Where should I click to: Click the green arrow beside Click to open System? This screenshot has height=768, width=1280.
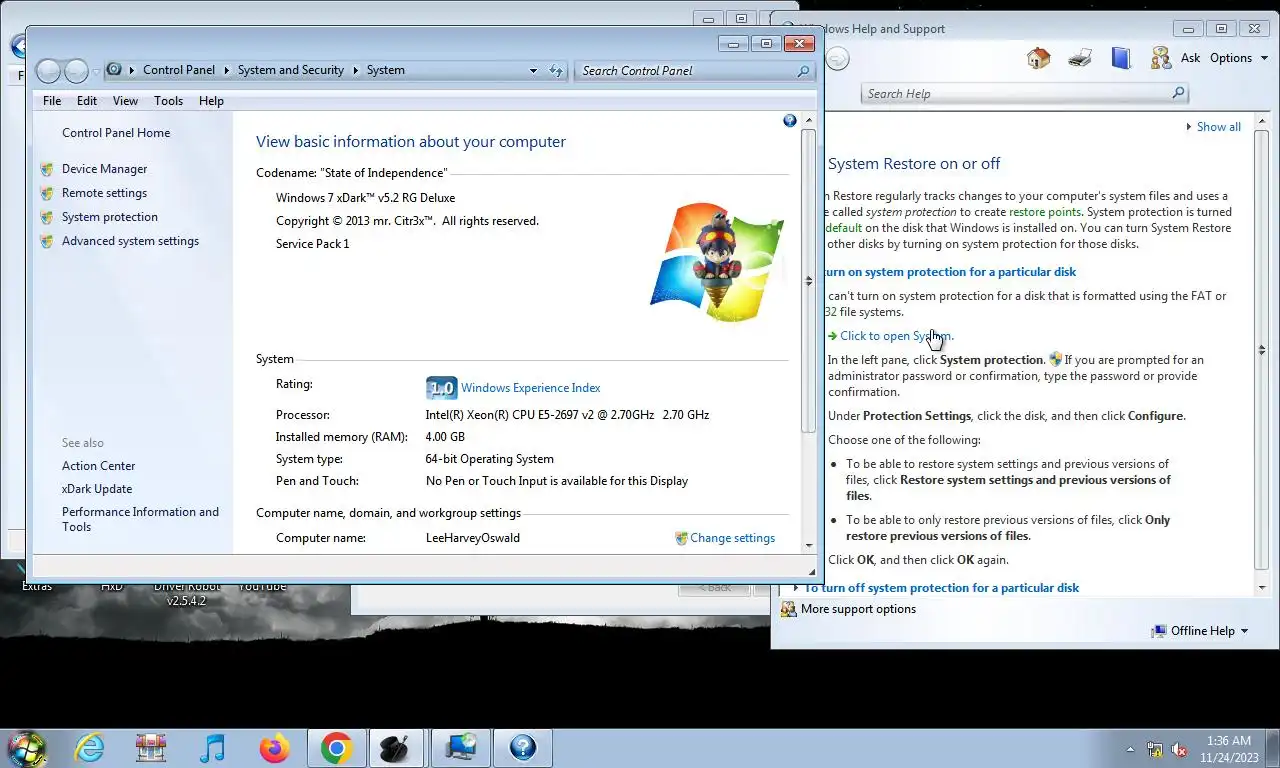pos(832,336)
